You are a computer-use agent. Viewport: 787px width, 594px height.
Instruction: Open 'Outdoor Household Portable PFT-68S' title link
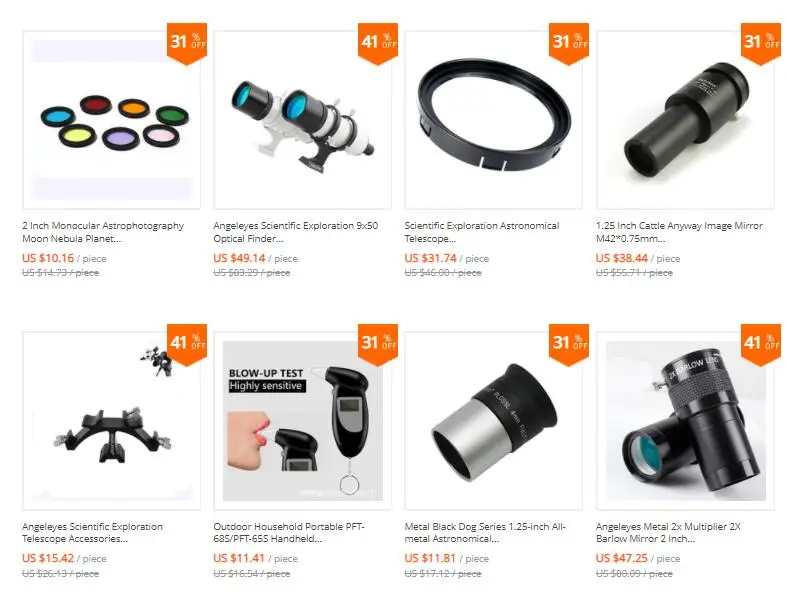(289, 532)
